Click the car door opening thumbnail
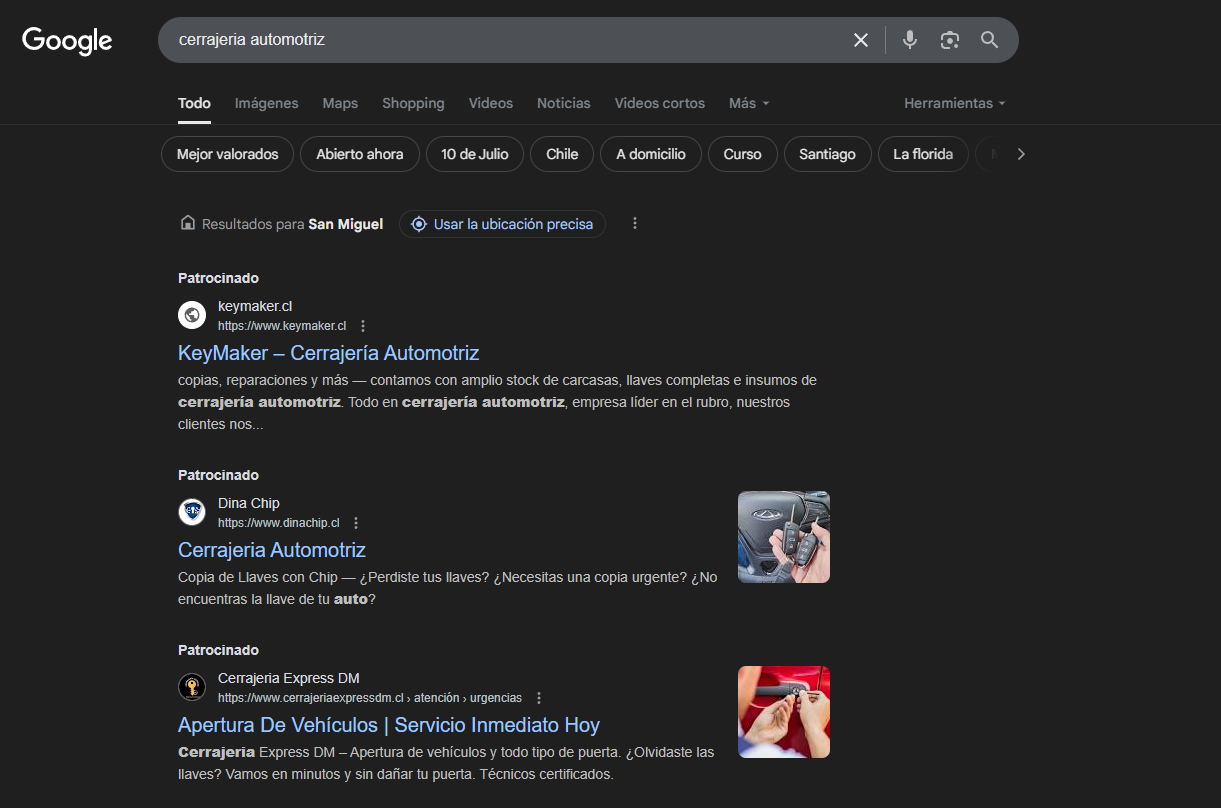The image size is (1221, 808). pyautogui.click(x=784, y=712)
